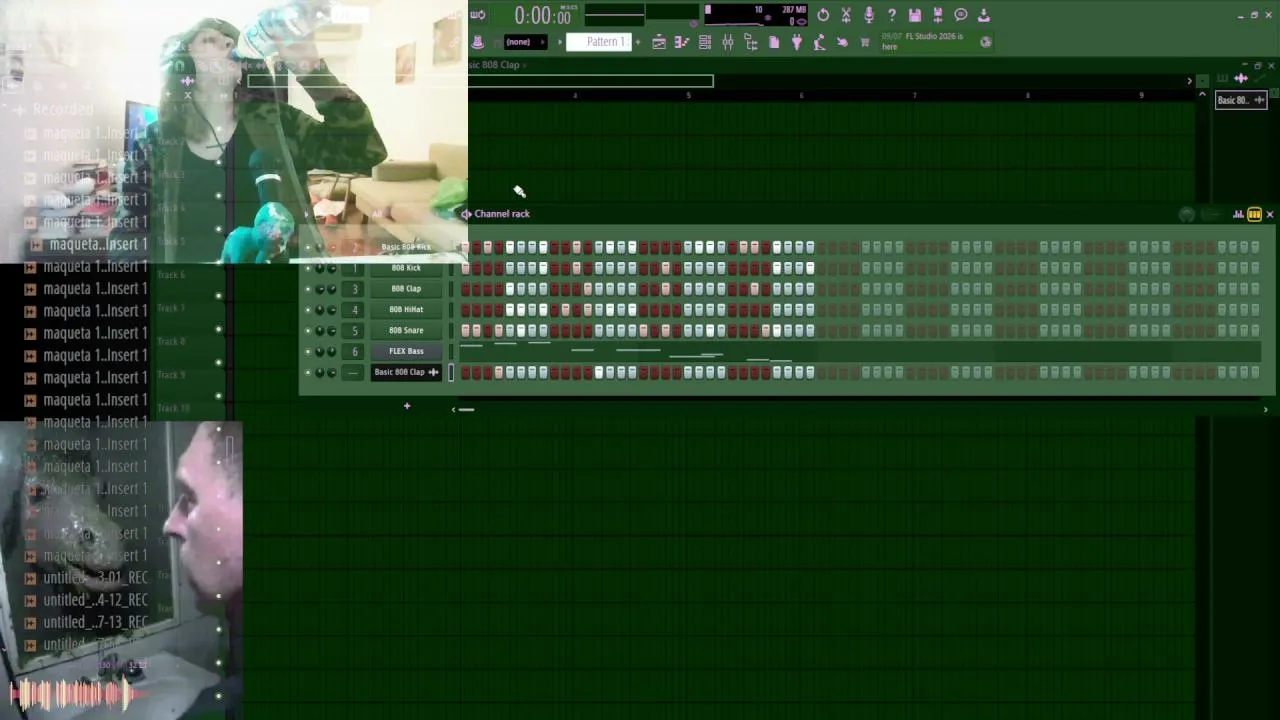1280x720 pixels.
Task: Open the graph editor bars icon in Channel rack
Action: point(1238,214)
